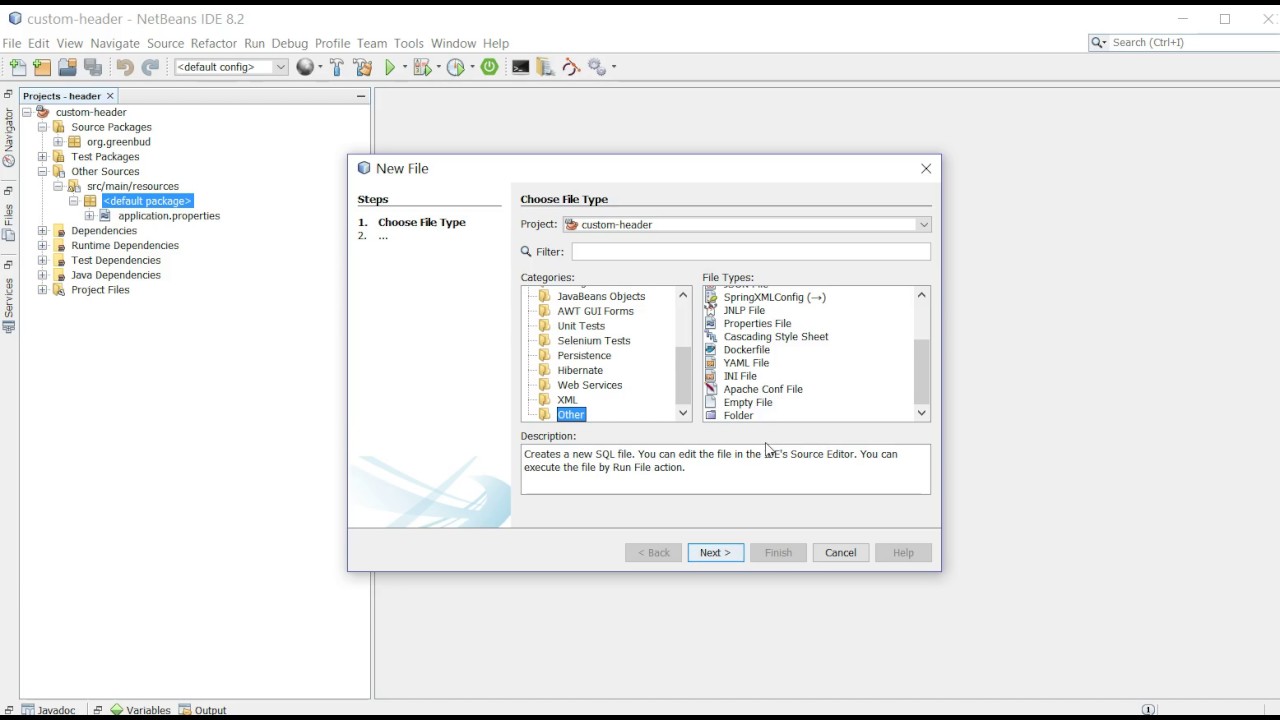This screenshot has width=1280, height=720.
Task: Open the Window menu
Action: point(453,43)
